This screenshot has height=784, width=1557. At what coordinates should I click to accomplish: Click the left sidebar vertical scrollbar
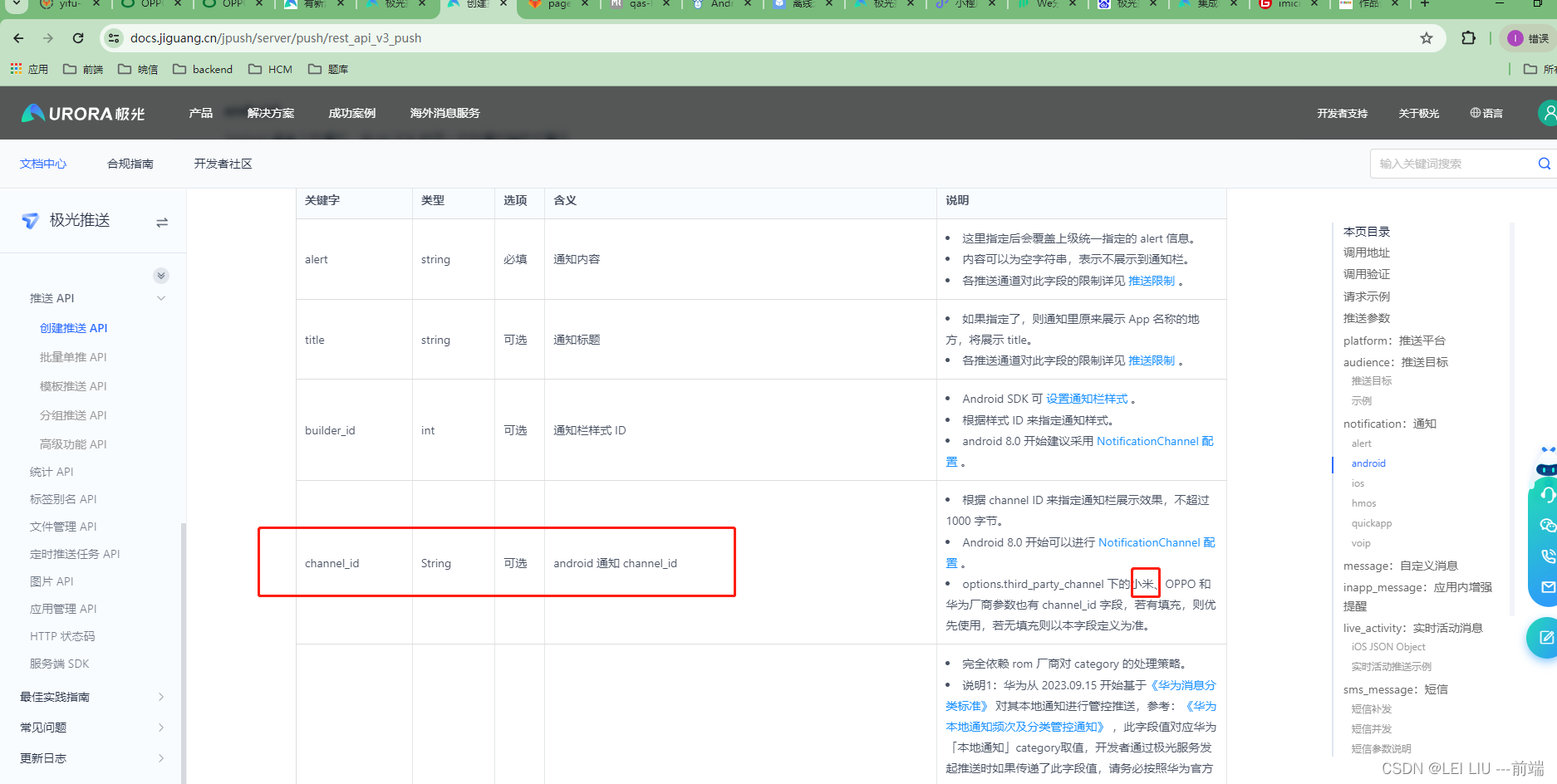[x=183, y=653]
